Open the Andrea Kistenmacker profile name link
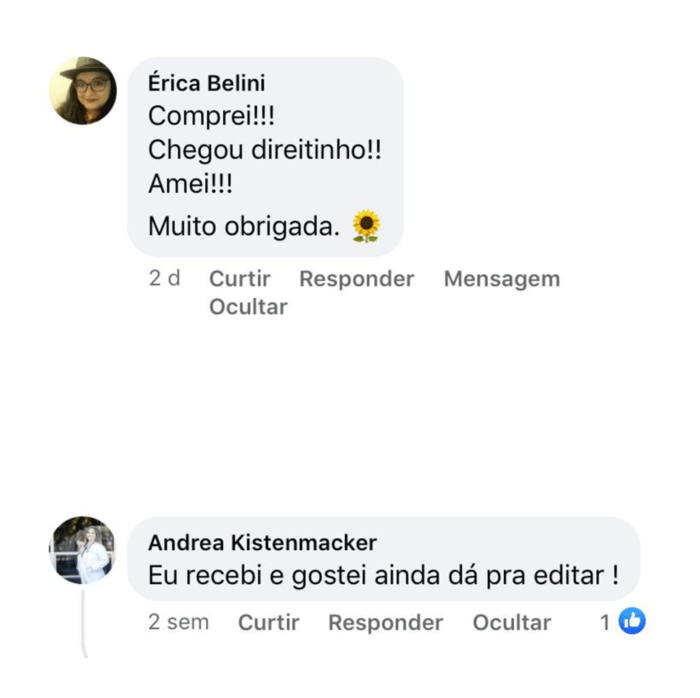Screen dimensions: 700x698 pyautogui.click(x=262, y=543)
